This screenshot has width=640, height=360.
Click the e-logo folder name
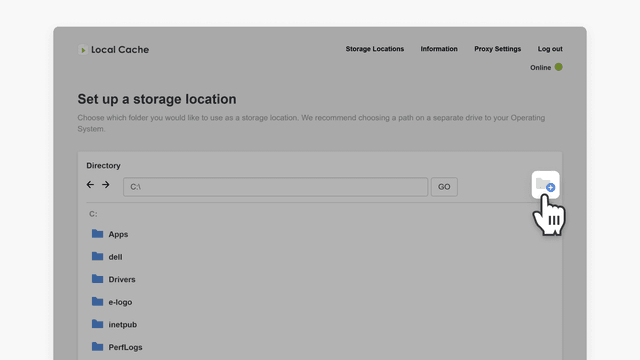120,302
